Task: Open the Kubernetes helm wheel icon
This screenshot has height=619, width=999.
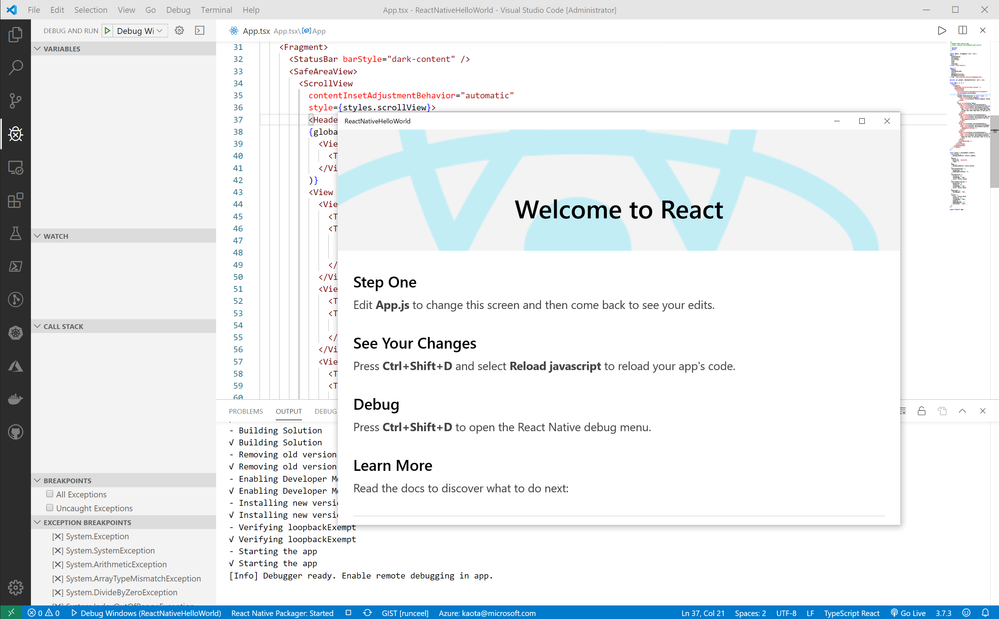Action: coord(15,332)
